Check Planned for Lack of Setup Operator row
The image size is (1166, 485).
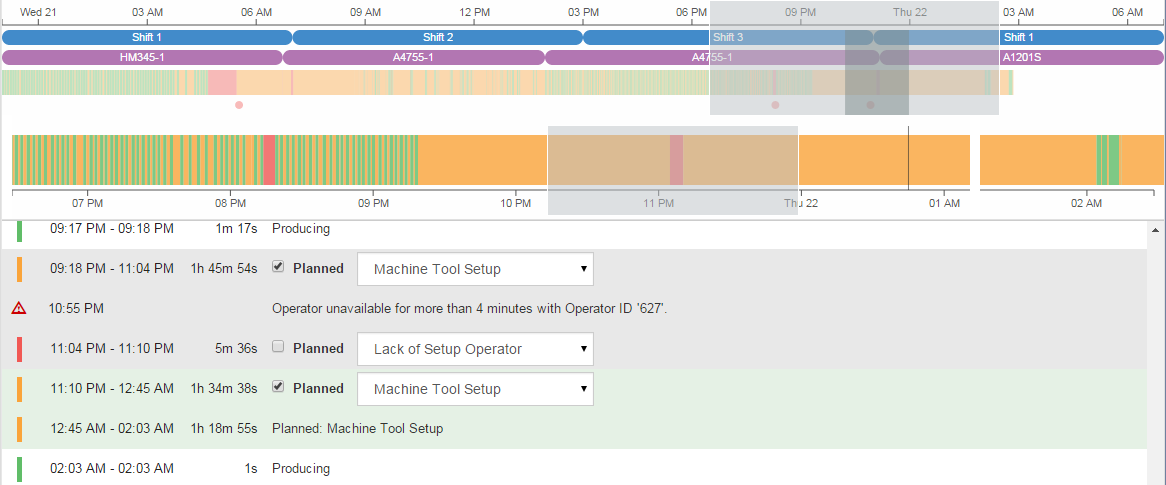click(279, 347)
